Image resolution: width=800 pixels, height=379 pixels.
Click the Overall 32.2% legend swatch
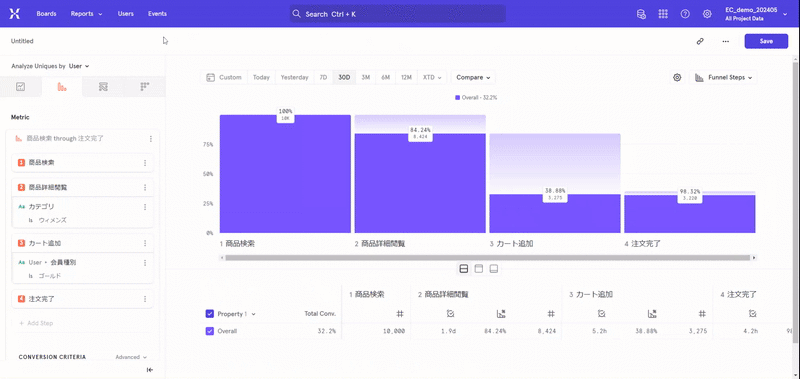(458, 97)
